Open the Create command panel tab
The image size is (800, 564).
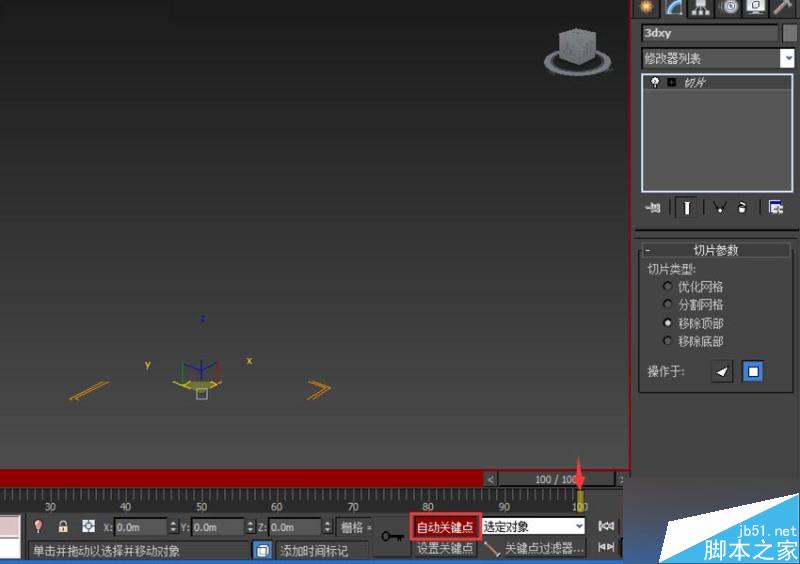(x=647, y=7)
